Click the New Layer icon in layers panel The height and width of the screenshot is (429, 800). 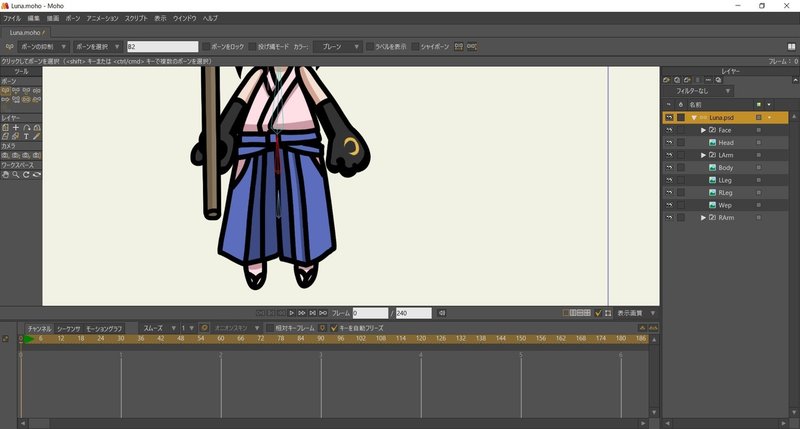click(666, 80)
